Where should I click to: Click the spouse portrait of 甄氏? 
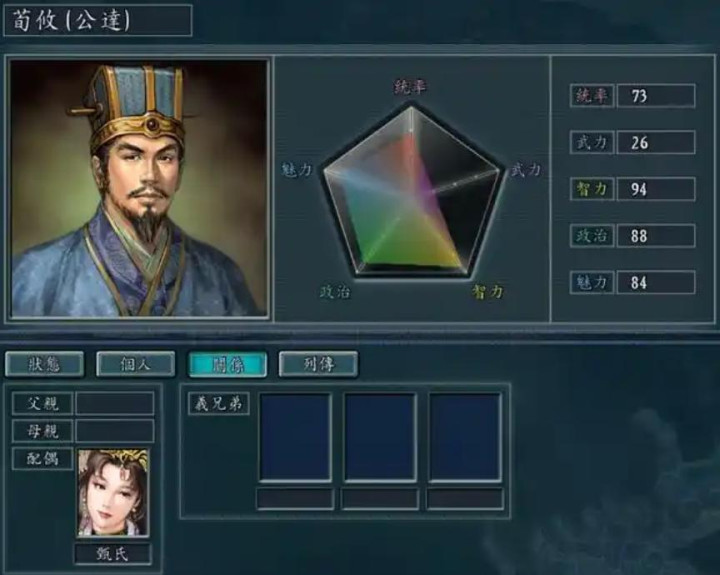coord(113,493)
